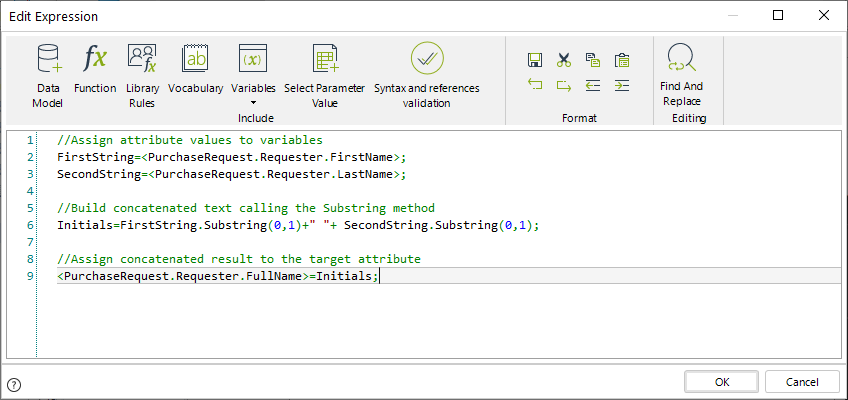Image resolution: width=848 pixels, height=400 pixels.
Task: Decrease indent of selected code
Action: 593,85
